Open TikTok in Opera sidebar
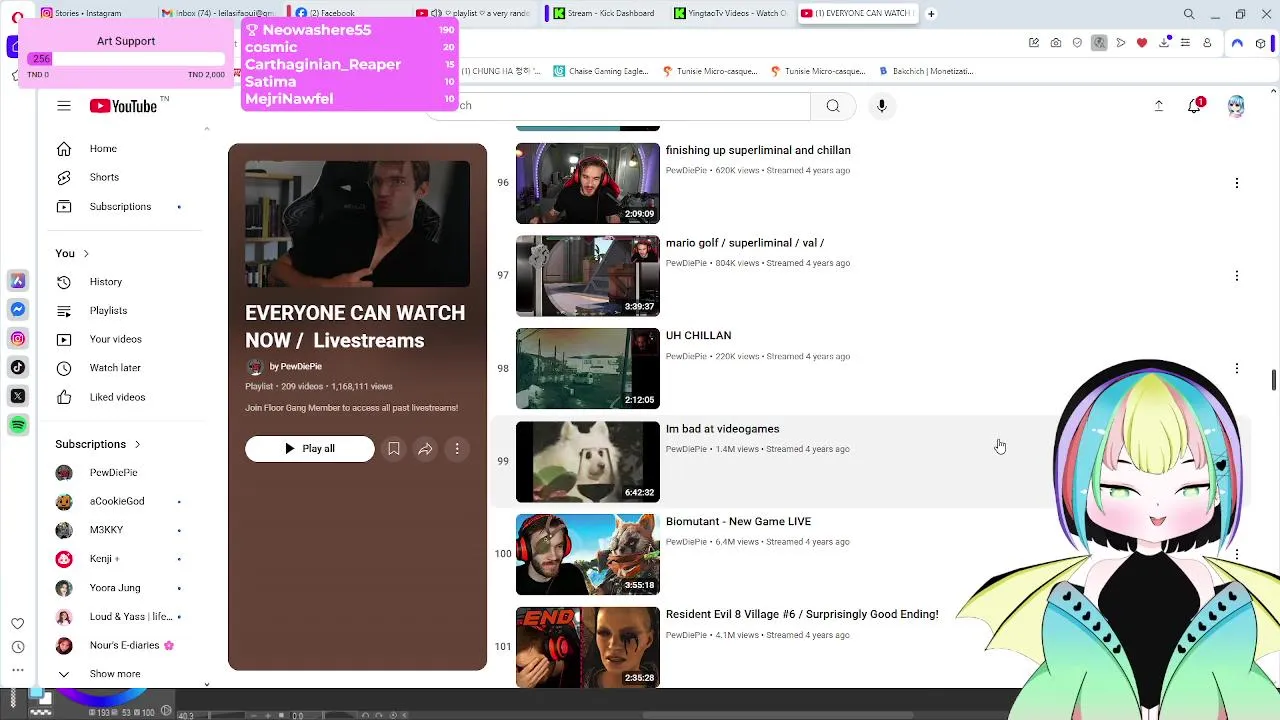The image size is (1280, 720). [18, 368]
